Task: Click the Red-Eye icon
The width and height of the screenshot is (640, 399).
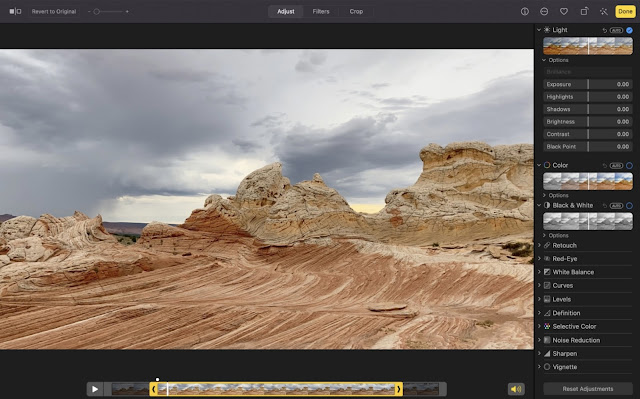Action: click(547, 259)
